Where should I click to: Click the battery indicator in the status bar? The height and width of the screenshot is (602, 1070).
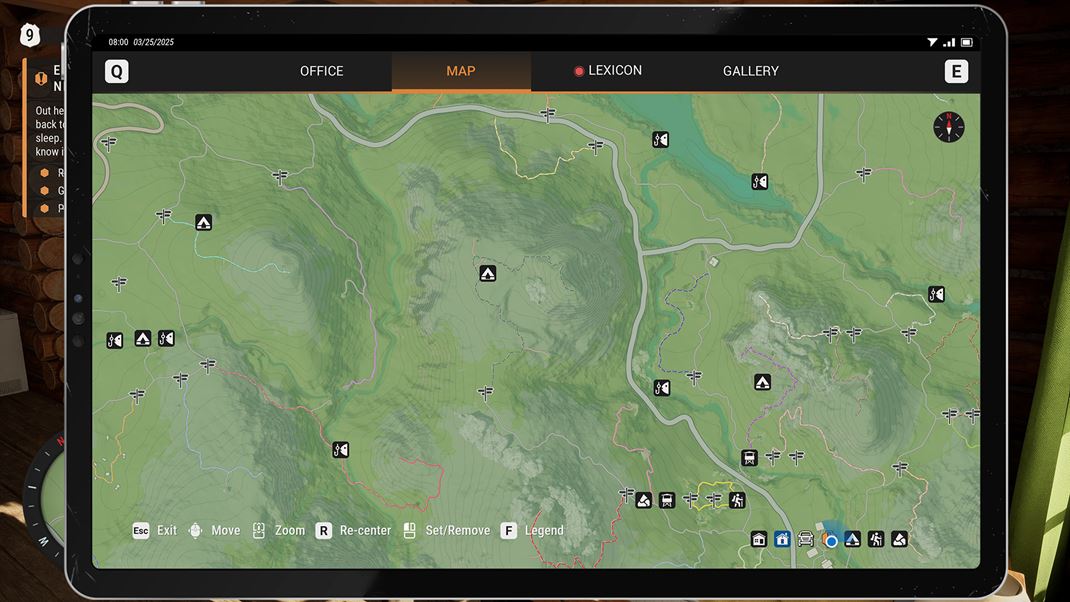[x=964, y=42]
